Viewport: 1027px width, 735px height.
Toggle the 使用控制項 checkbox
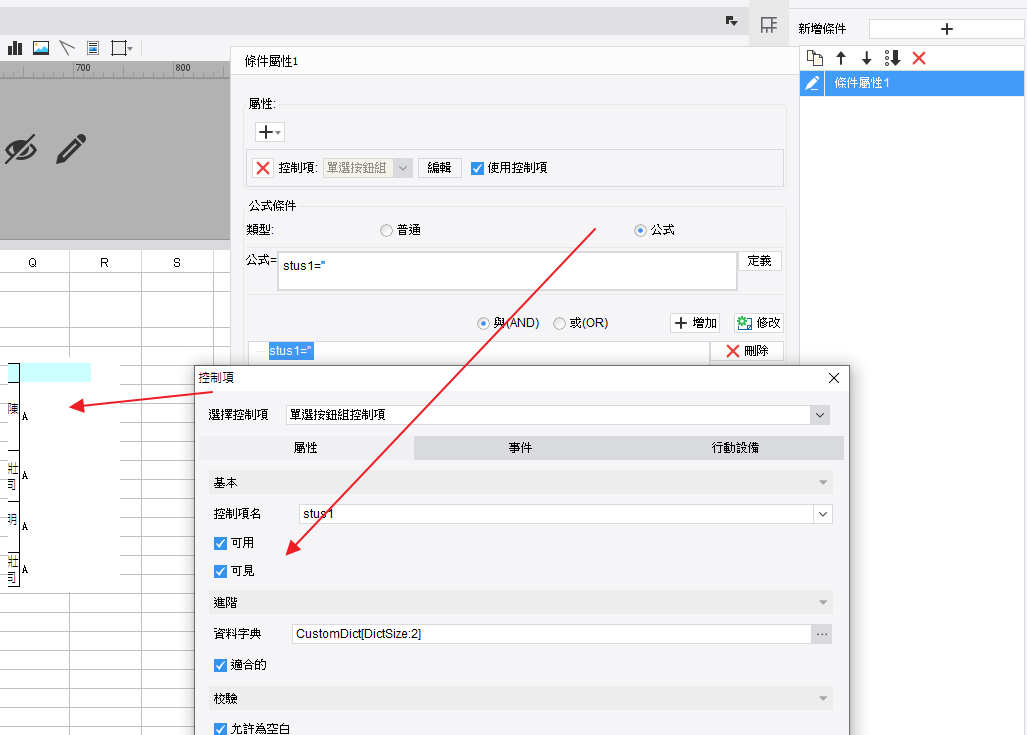click(477, 168)
